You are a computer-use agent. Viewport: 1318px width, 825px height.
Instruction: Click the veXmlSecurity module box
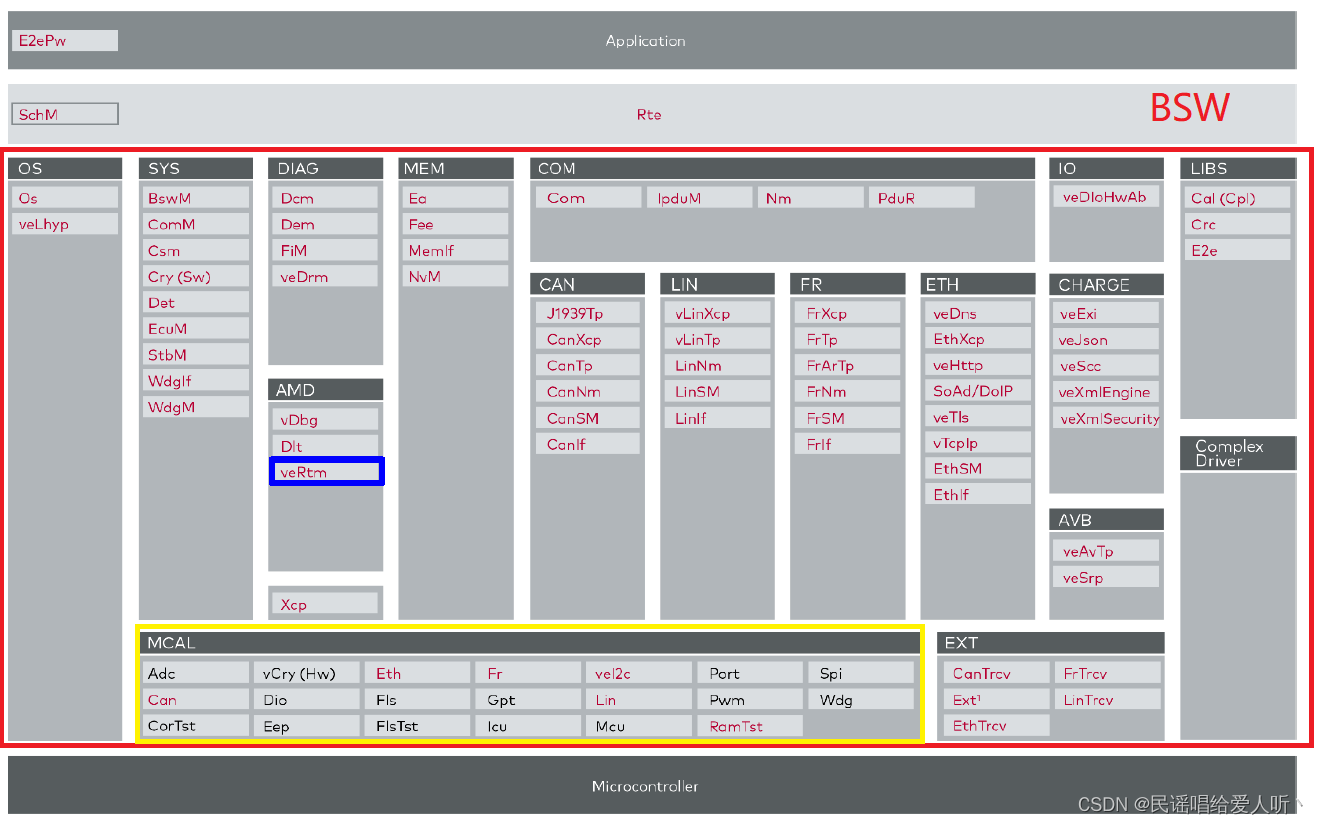1106,419
